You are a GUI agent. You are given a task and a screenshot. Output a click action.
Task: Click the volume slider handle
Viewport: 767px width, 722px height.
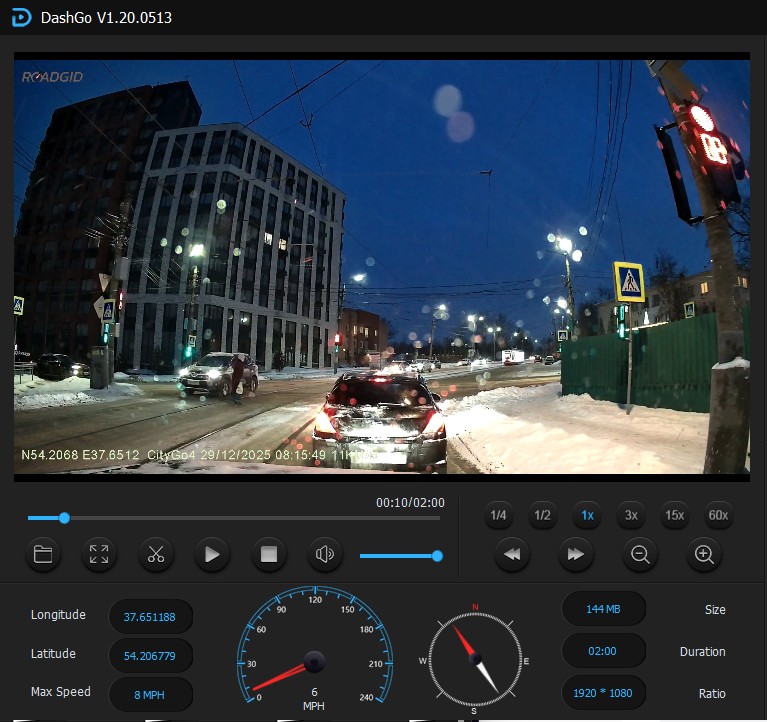click(437, 556)
